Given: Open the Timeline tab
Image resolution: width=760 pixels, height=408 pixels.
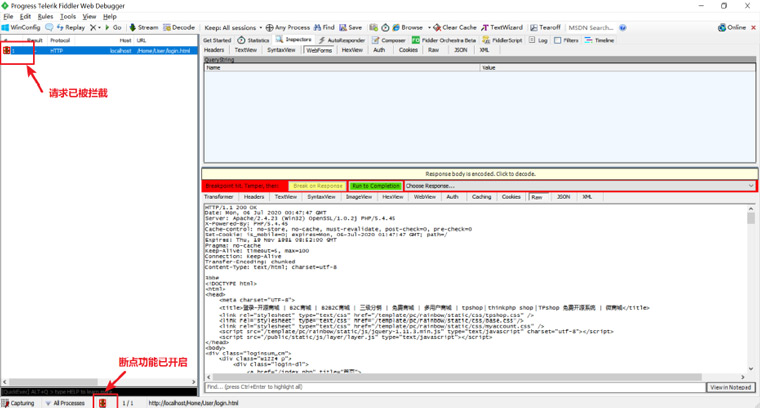Looking at the screenshot, I should coord(600,40).
